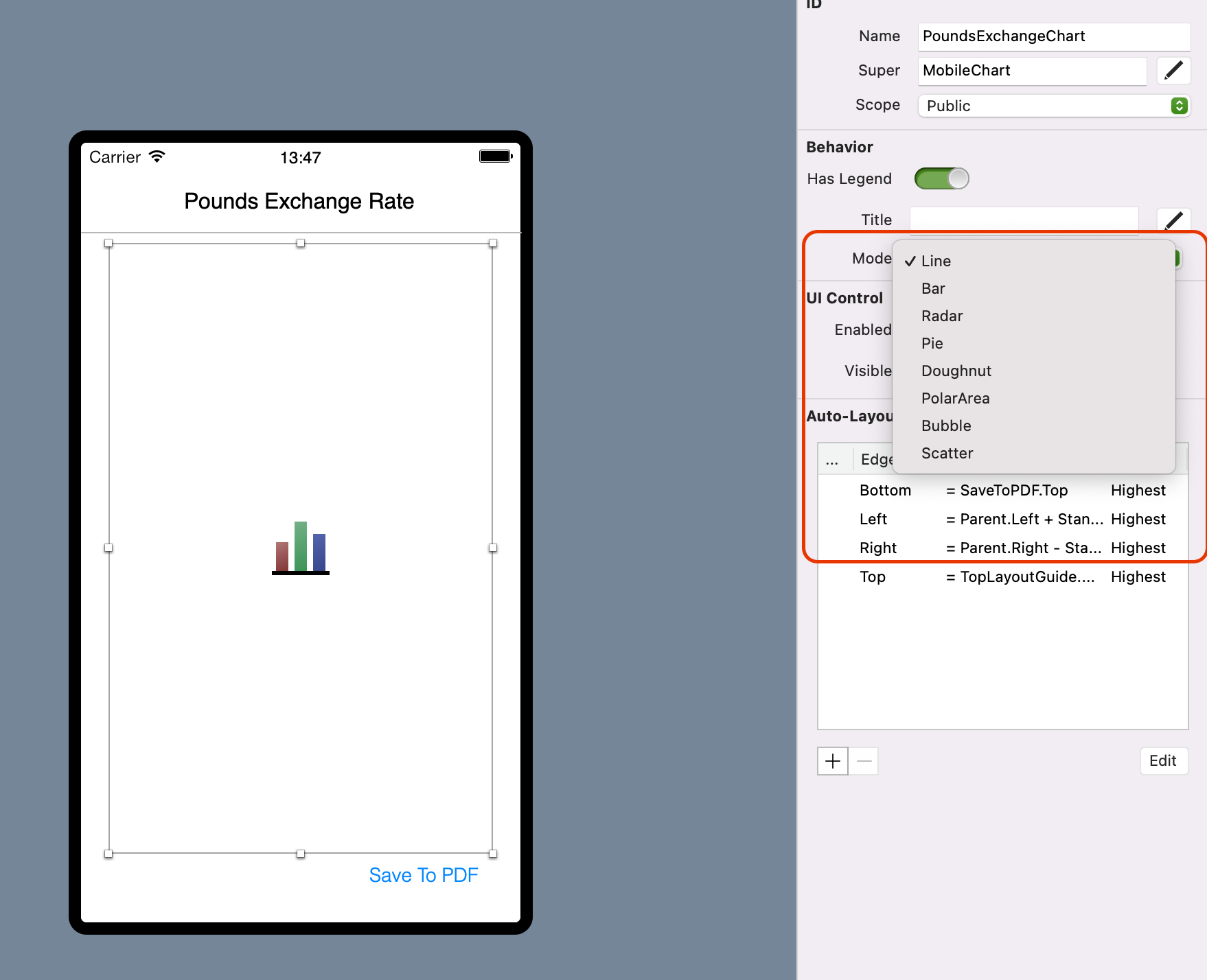The width and height of the screenshot is (1207, 980).
Task: Re-select the checked Line chart mode
Action: (935, 261)
